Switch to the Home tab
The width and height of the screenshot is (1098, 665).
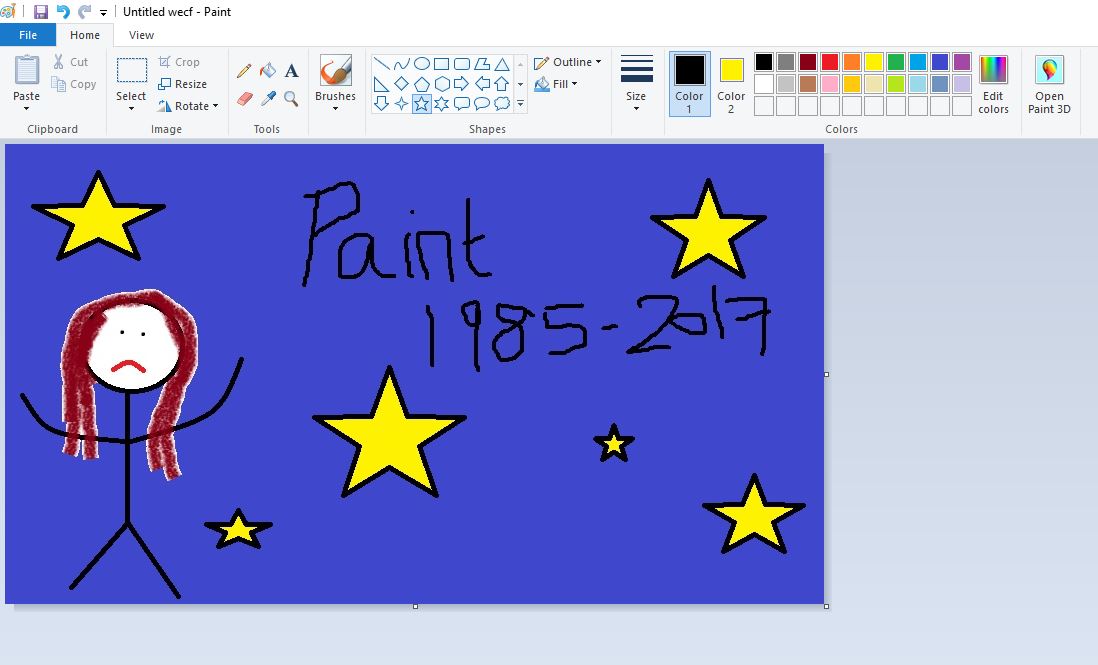[x=85, y=35]
